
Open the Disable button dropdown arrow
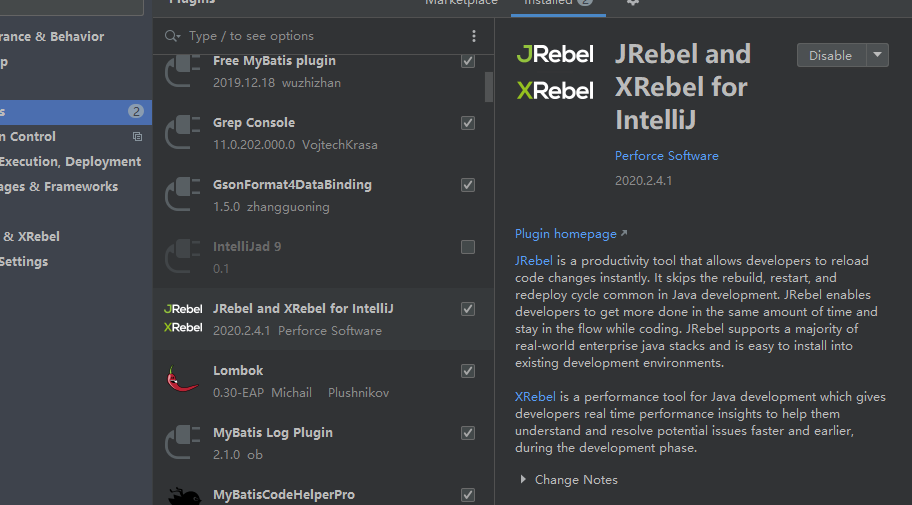coord(878,55)
